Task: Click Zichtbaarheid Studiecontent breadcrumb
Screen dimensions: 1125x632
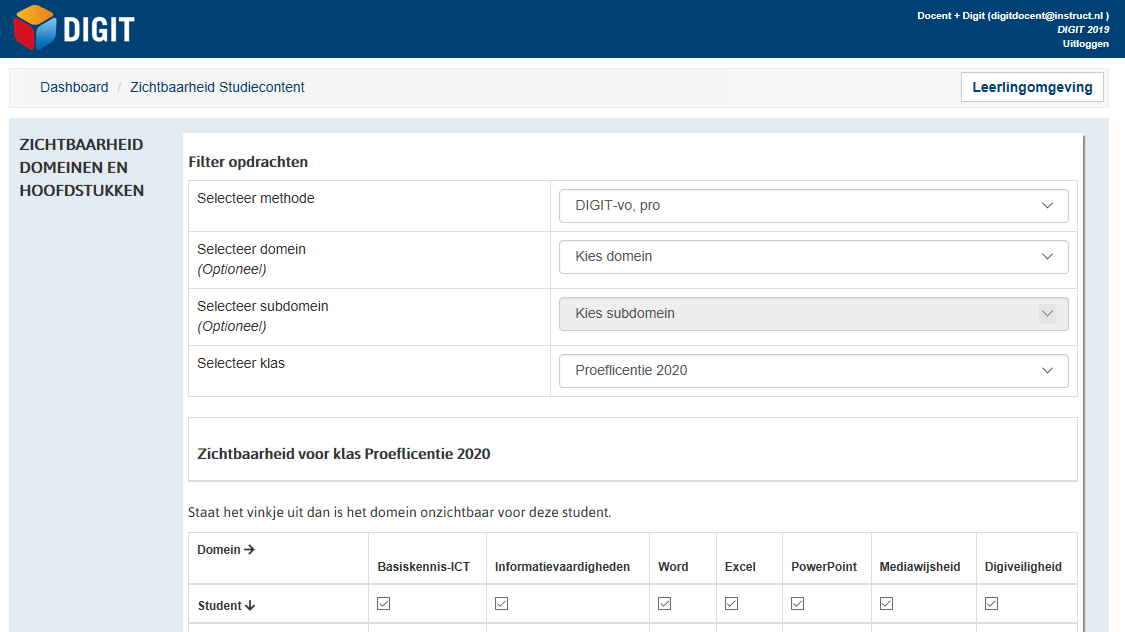Action: coord(217,88)
